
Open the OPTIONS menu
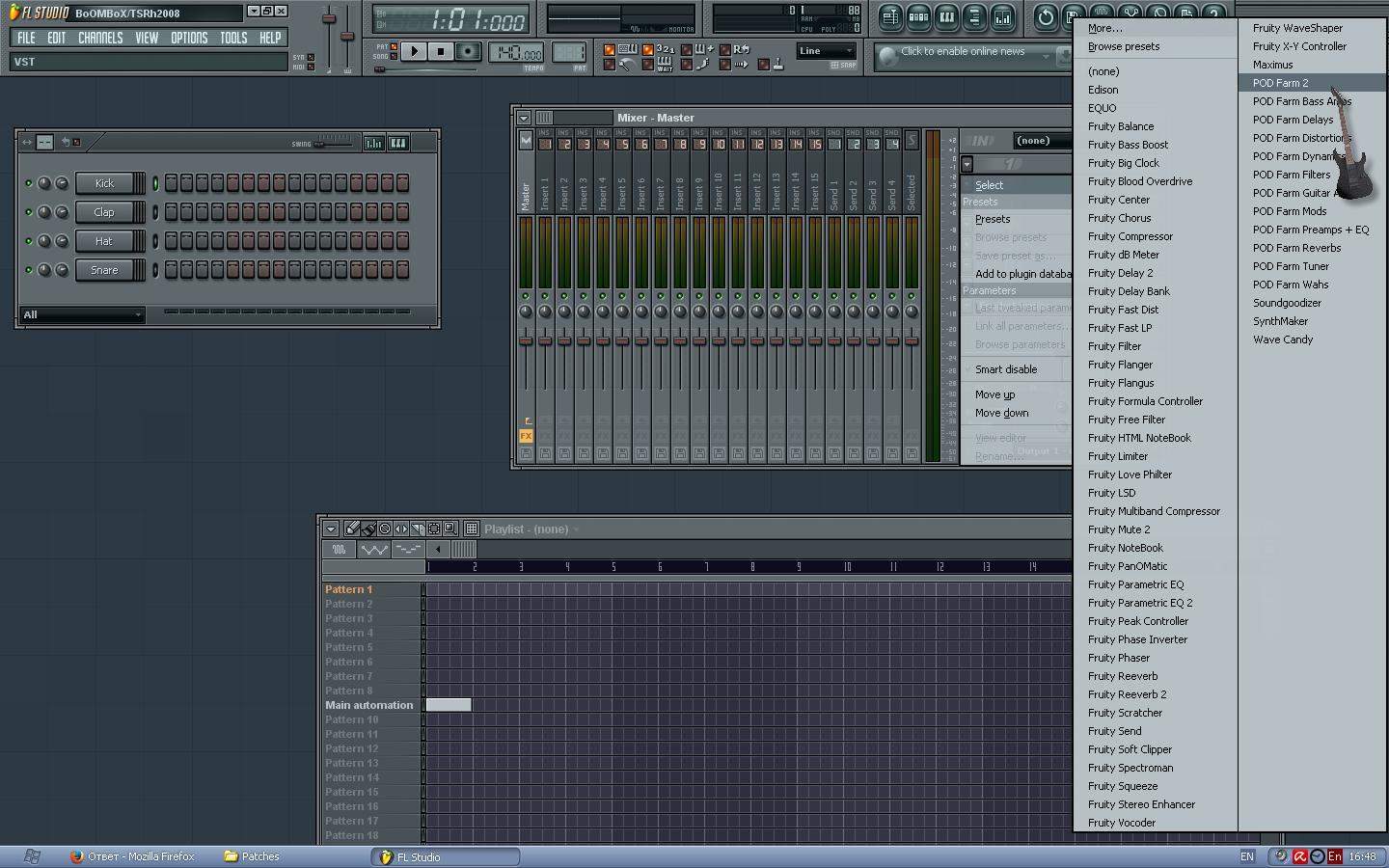[x=189, y=38]
